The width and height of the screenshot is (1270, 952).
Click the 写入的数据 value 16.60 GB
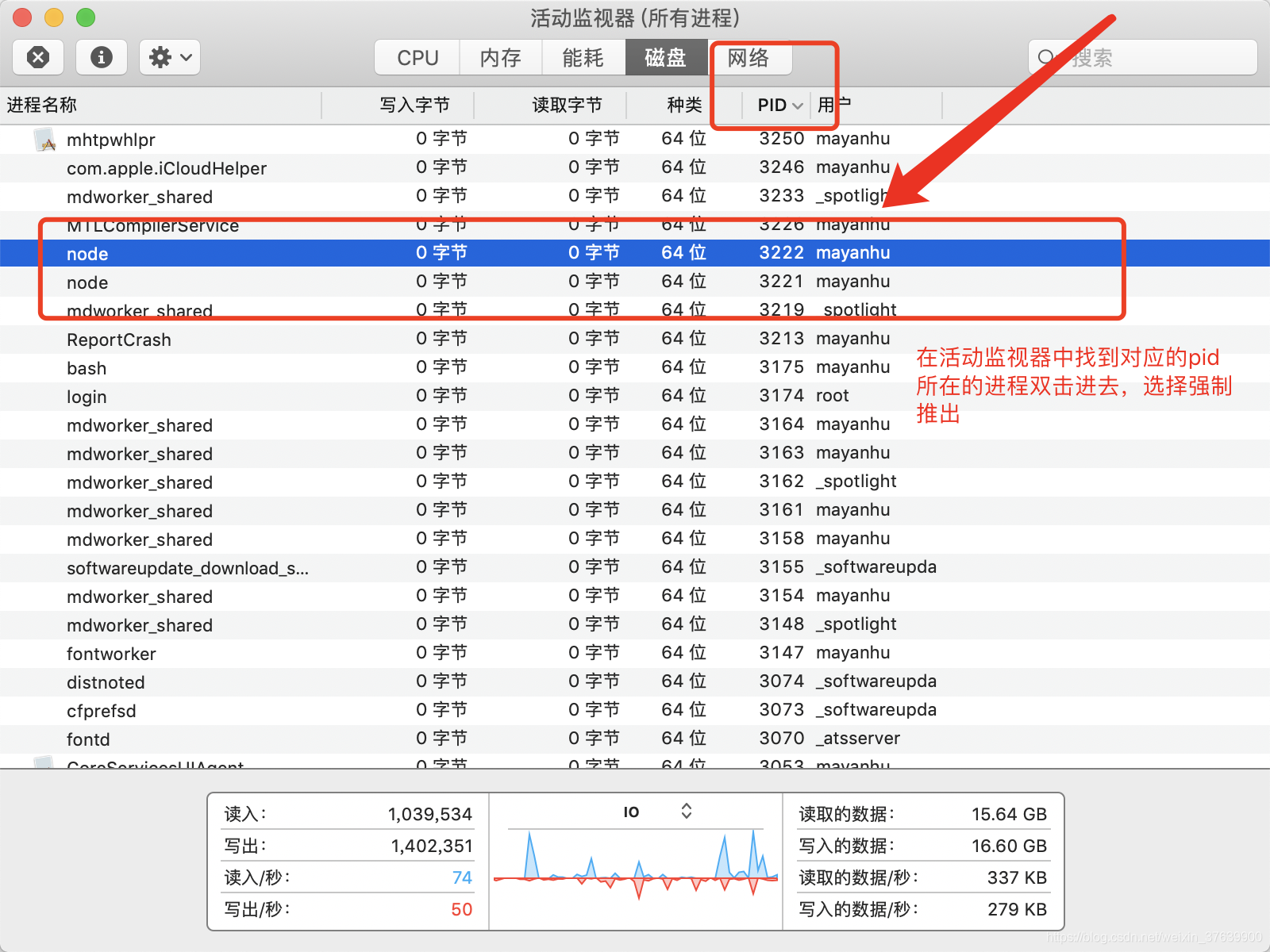coord(1009,846)
